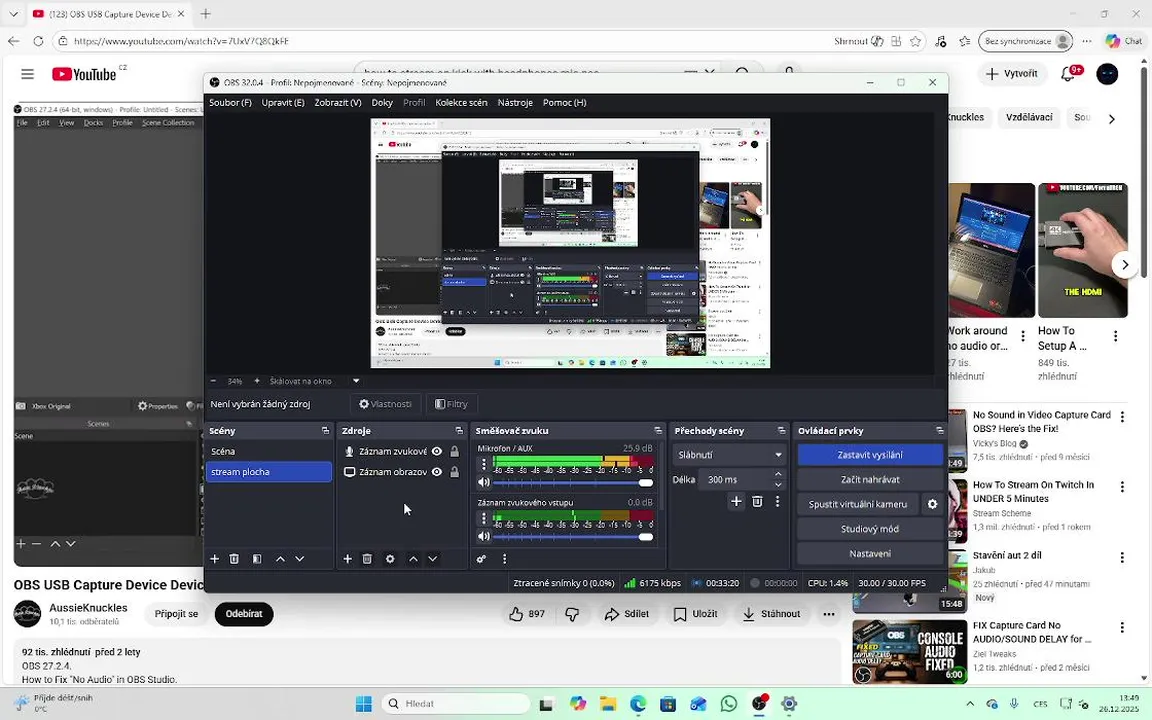The image size is (1152, 720).
Task: Open Záznam zvukového vstupu channel options dots
Action: point(483,518)
